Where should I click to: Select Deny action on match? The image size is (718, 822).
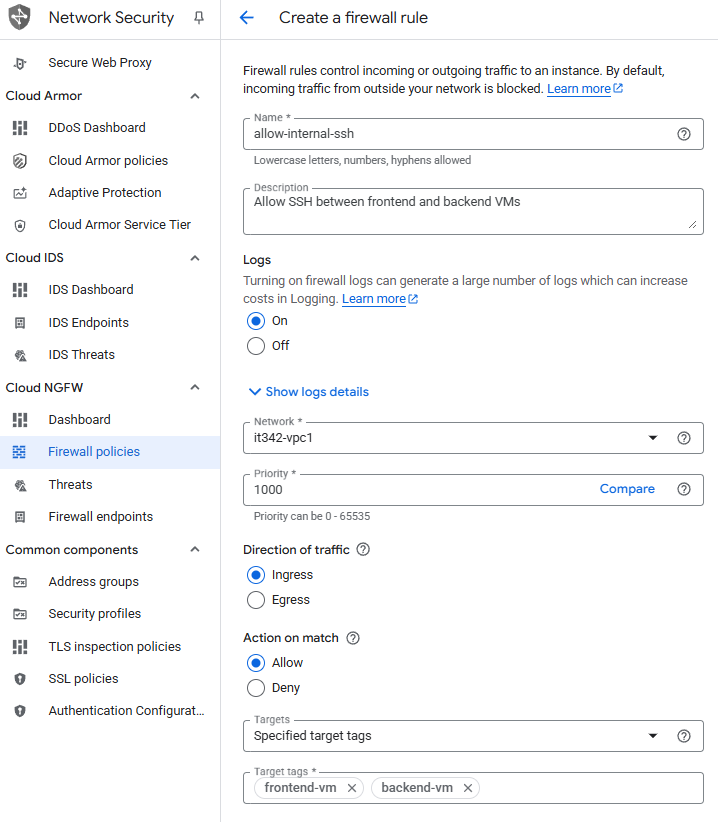pos(256,688)
